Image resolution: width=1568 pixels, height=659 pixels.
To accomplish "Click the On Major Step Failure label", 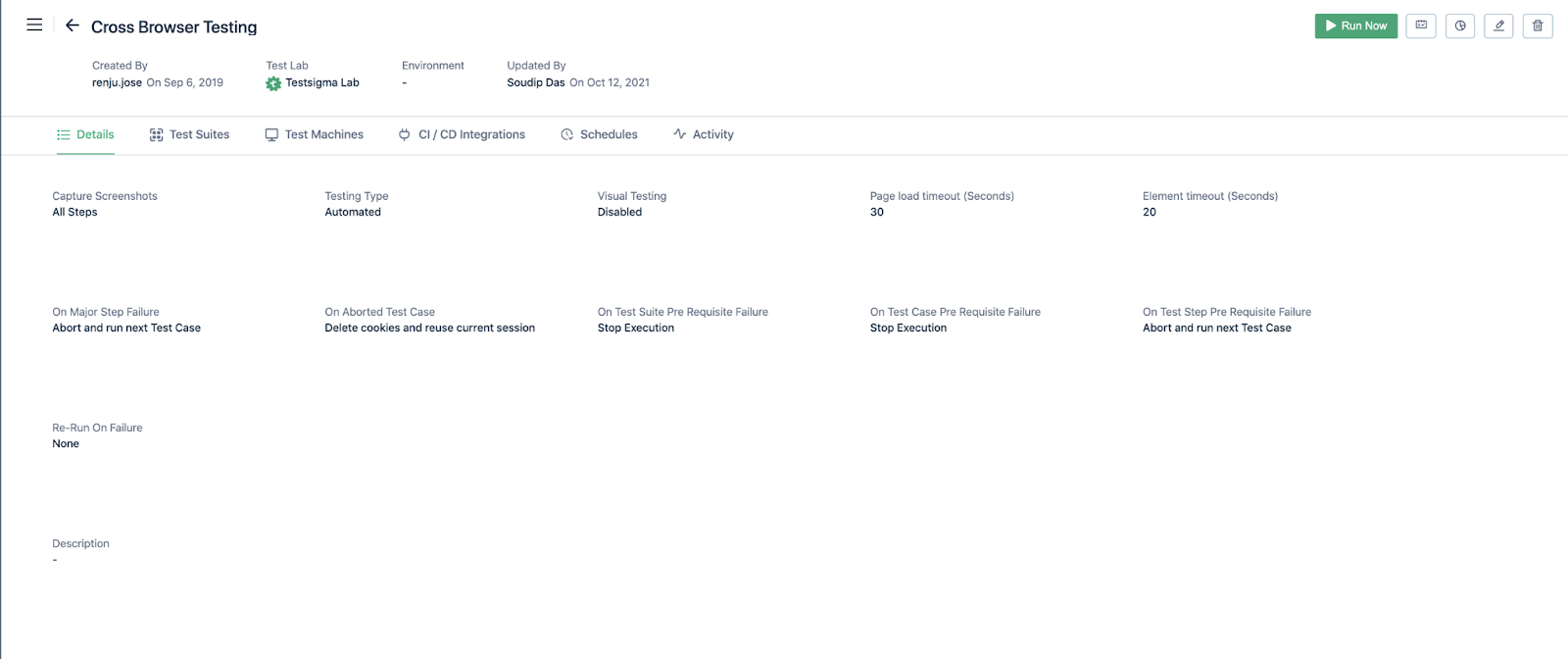I will (x=106, y=312).
